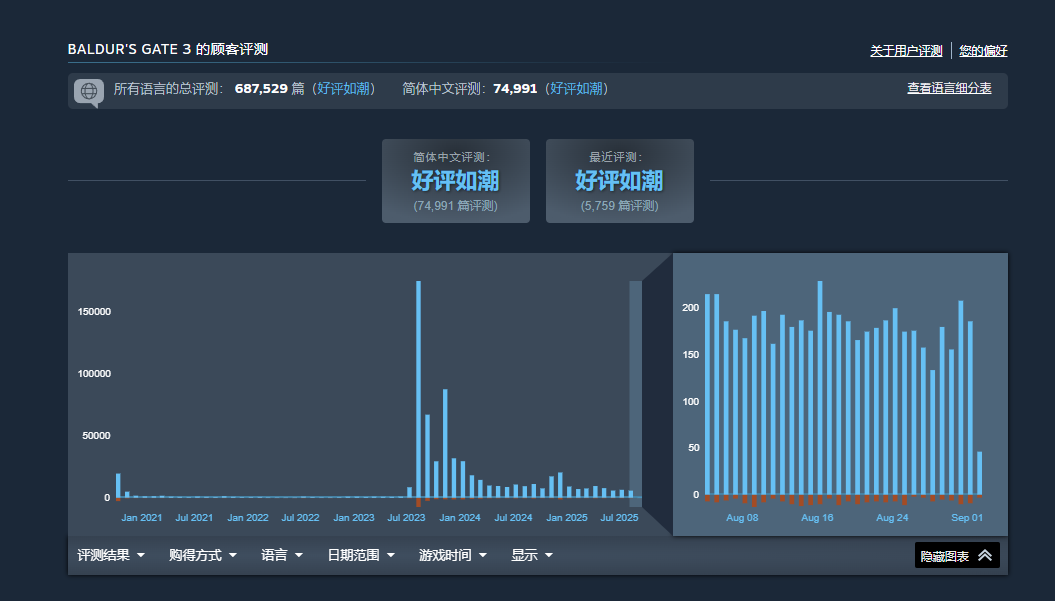Open the 评测结果 dropdown filter
The image size is (1055, 601).
[111, 555]
